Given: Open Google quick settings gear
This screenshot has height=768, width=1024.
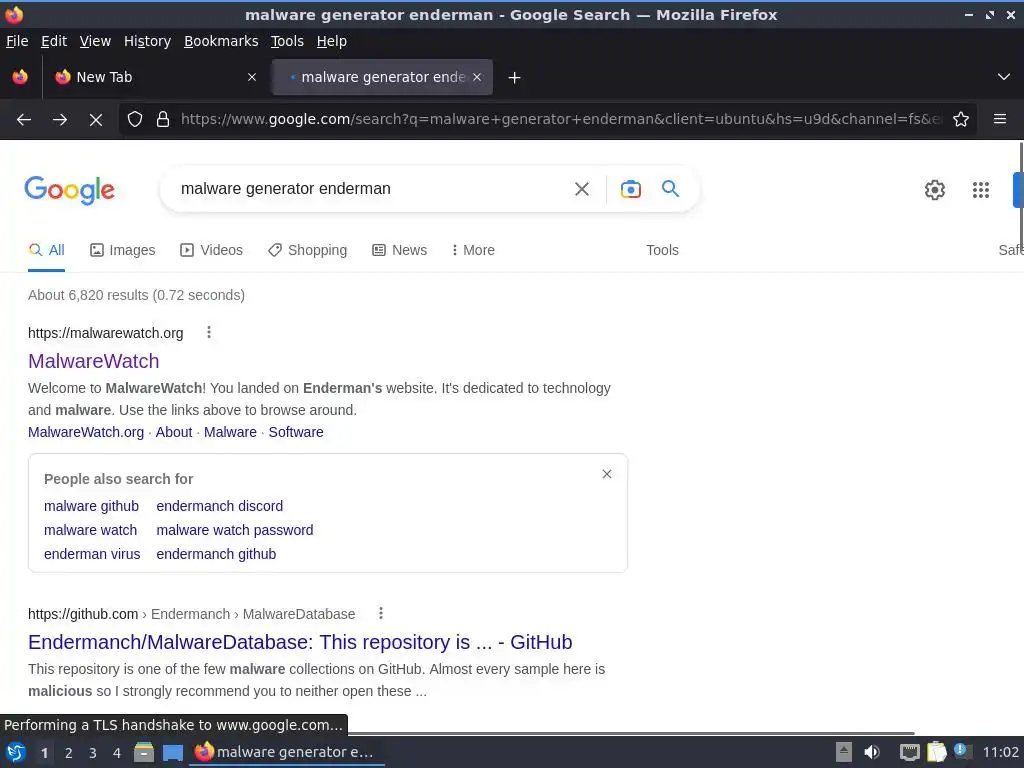Looking at the screenshot, I should pyautogui.click(x=935, y=190).
